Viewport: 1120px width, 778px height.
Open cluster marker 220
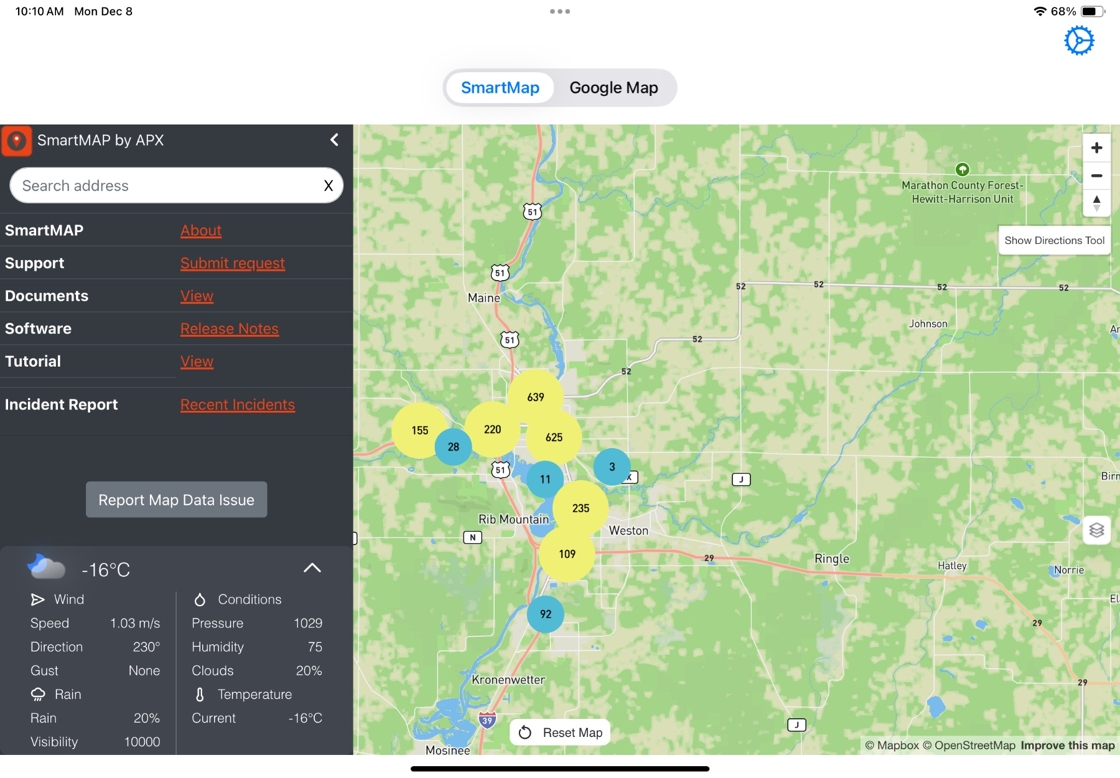pyautogui.click(x=492, y=429)
